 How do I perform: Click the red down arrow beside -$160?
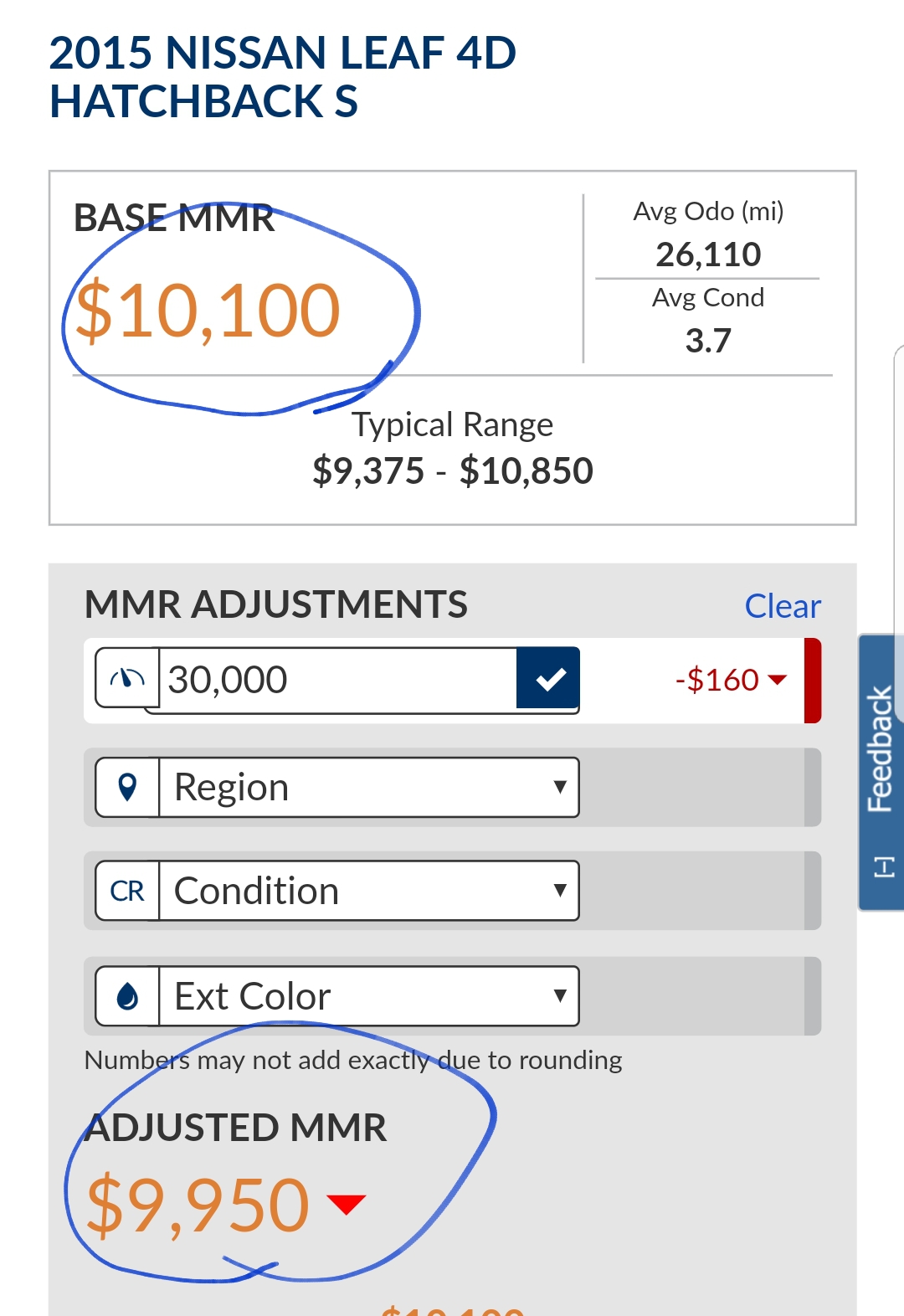coord(778,679)
